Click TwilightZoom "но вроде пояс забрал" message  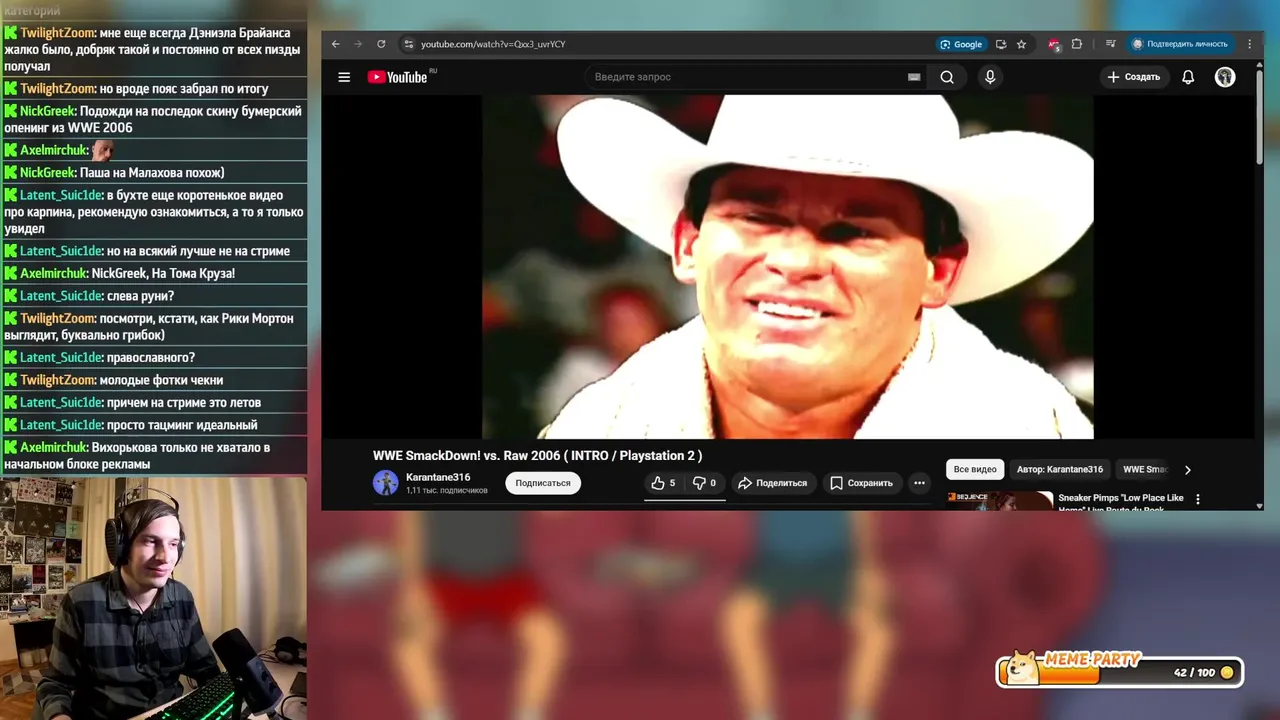pyautogui.click(x=154, y=89)
